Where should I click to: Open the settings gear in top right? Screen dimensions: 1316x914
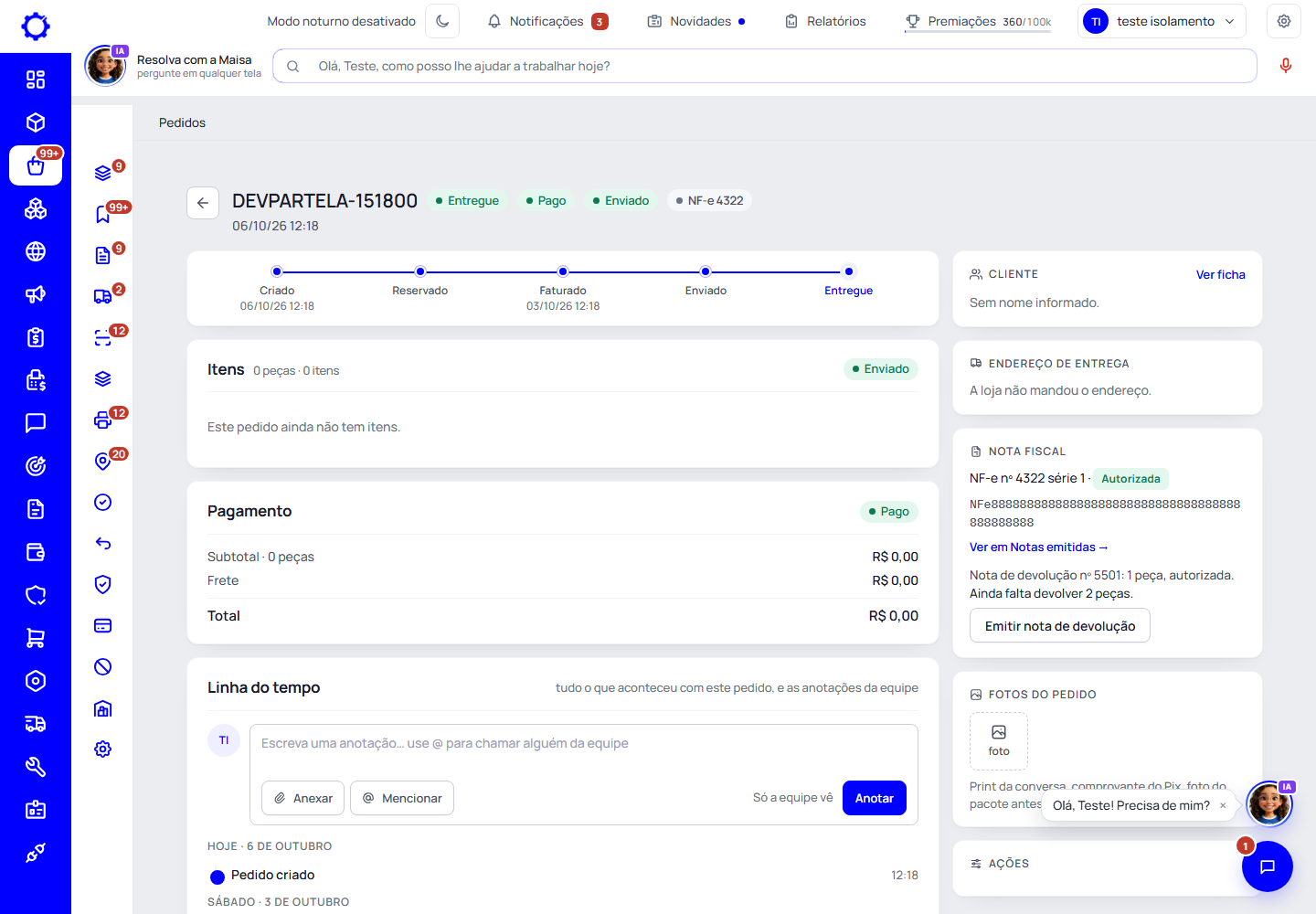pos(1284,21)
